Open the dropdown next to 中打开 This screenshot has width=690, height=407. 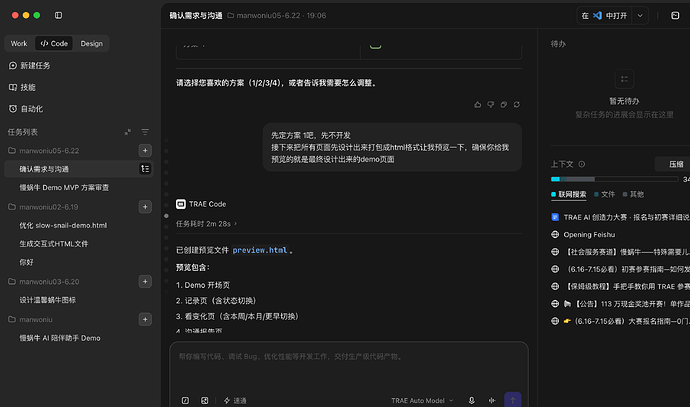pyautogui.click(x=640, y=15)
